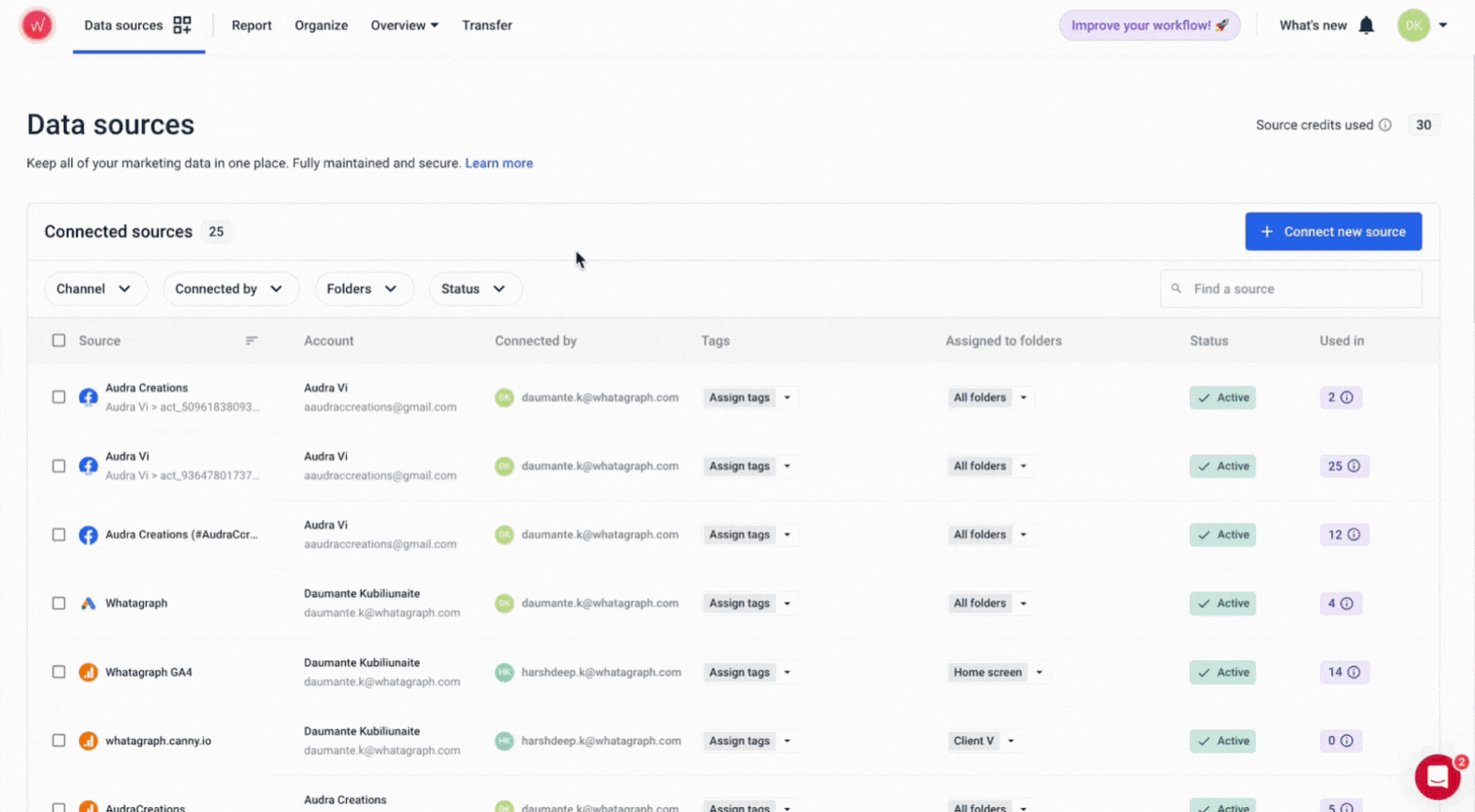Focus the Find a source search field

(1291, 289)
